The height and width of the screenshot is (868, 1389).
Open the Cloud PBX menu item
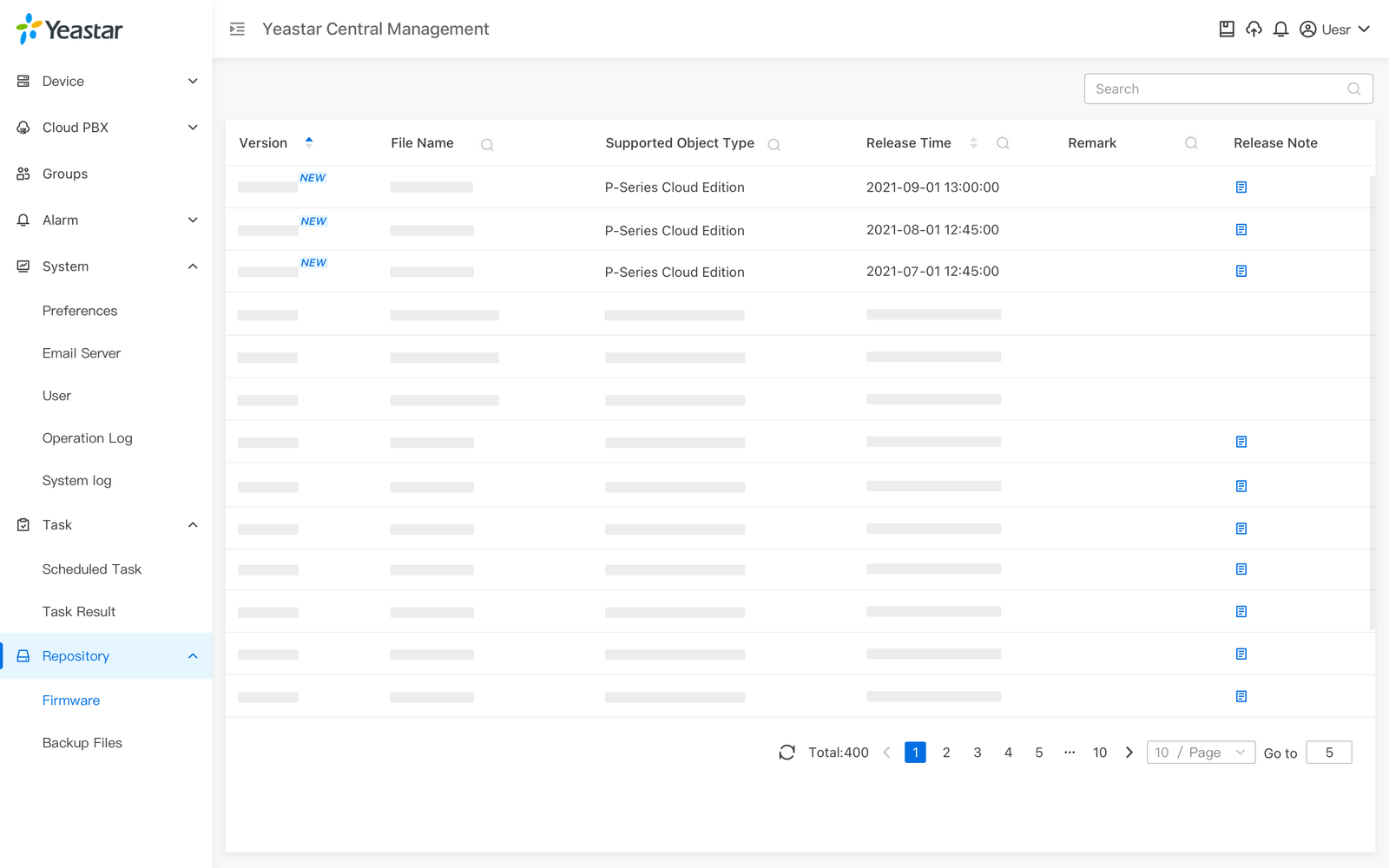click(106, 128)
